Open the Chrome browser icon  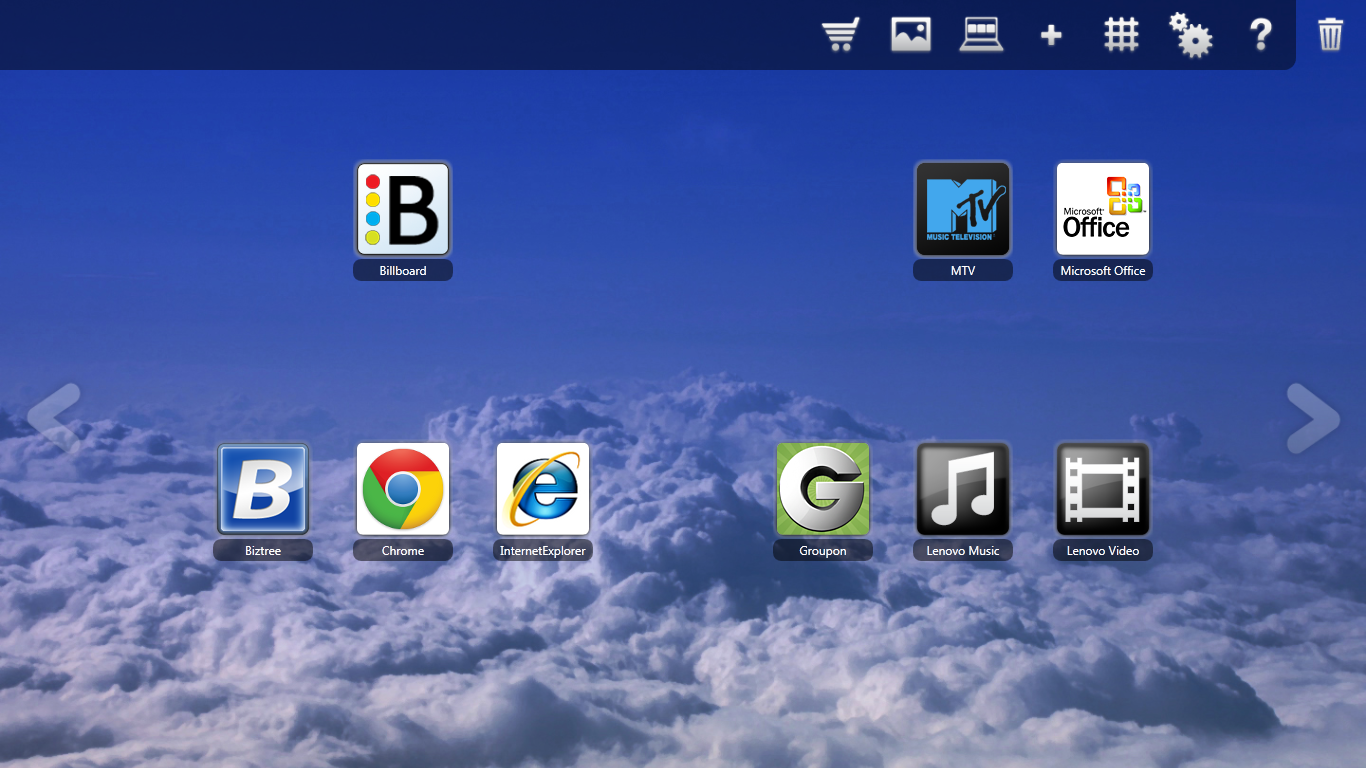pyautogui.click(x=403, y=489)
